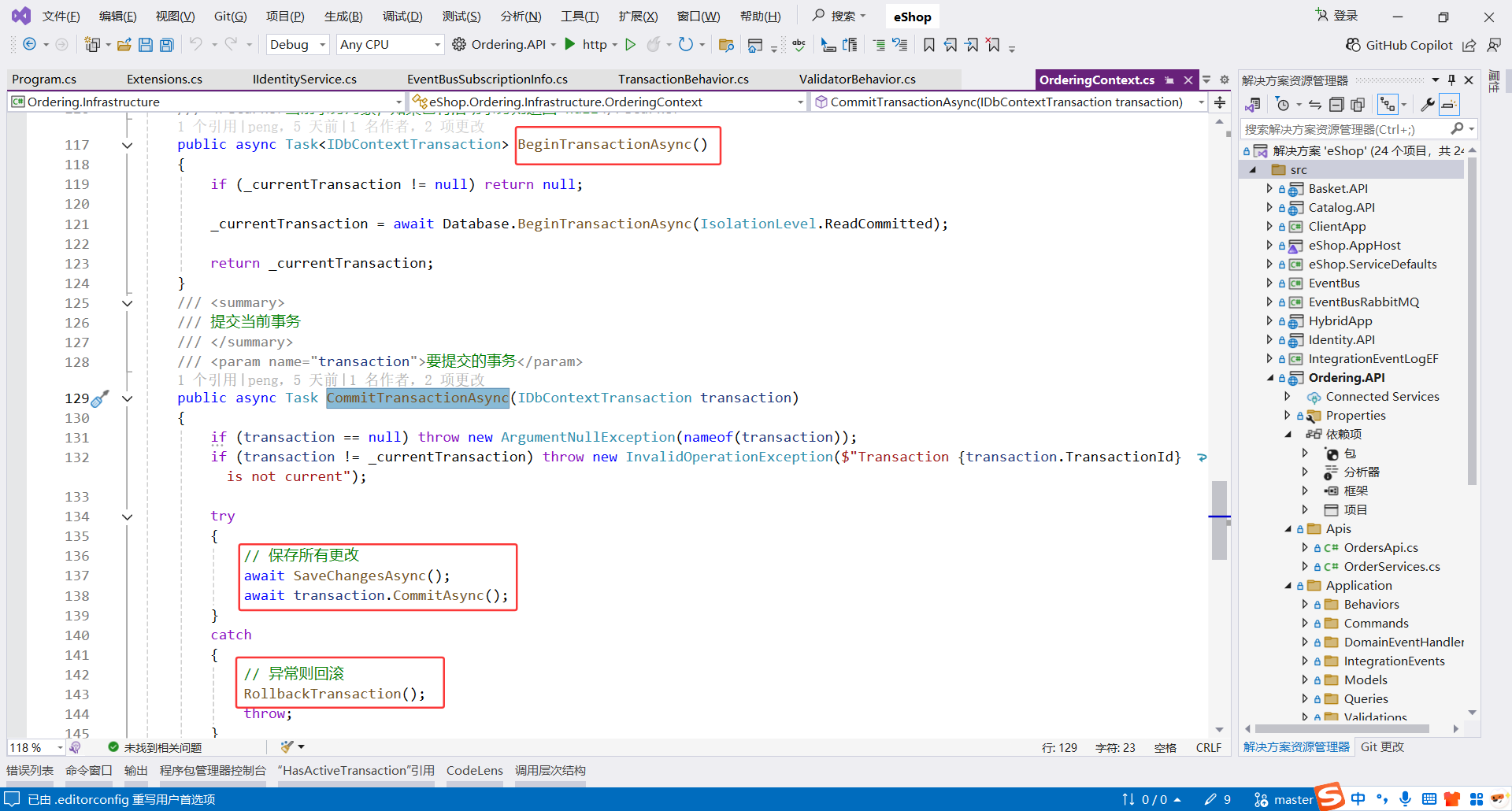This screenshot has width=1512, height=811.
Task: Start without debugging using the outlined play icon
Action: click(630, 45)
